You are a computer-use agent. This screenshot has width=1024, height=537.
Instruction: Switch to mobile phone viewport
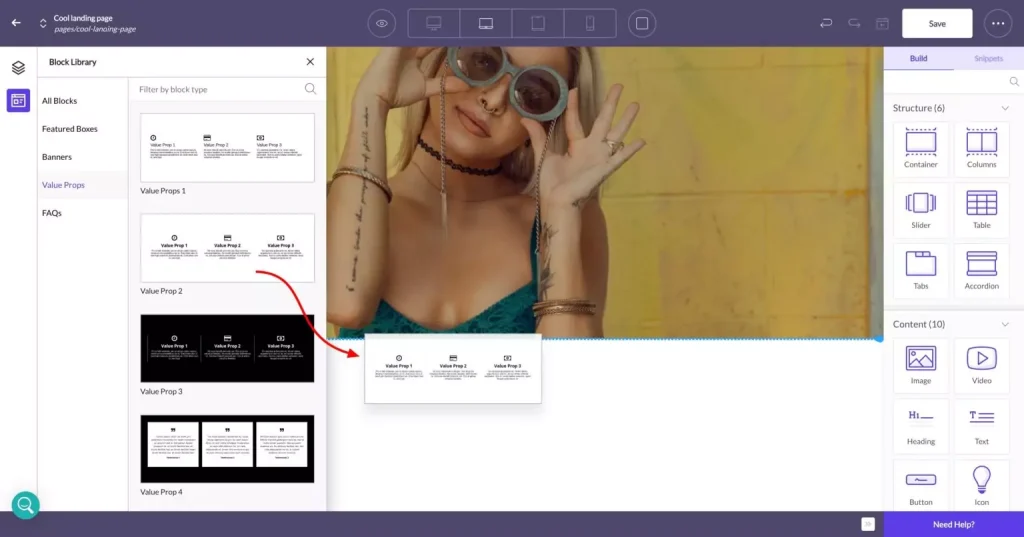click(x=590, y=24)
